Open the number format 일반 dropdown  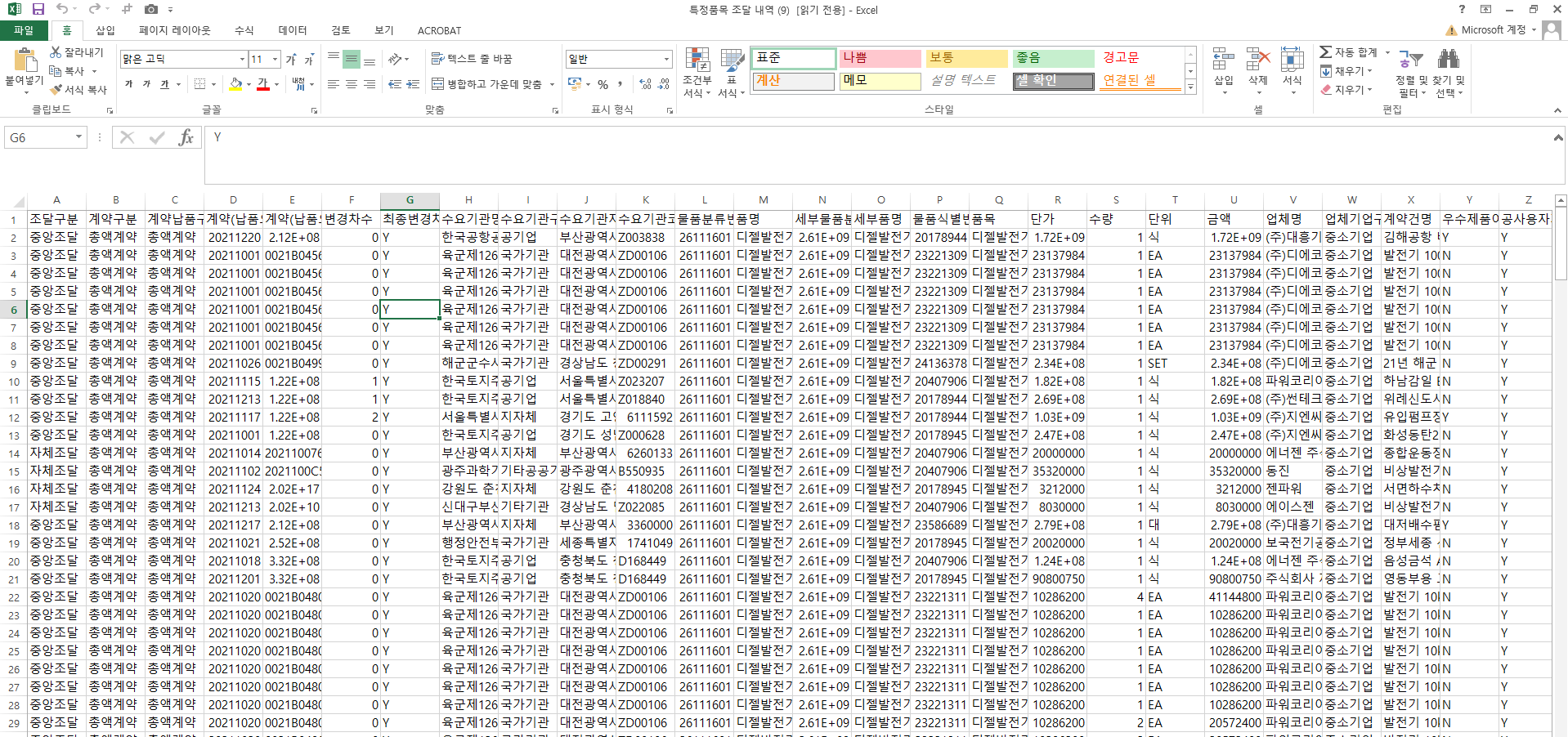point(667,59)
